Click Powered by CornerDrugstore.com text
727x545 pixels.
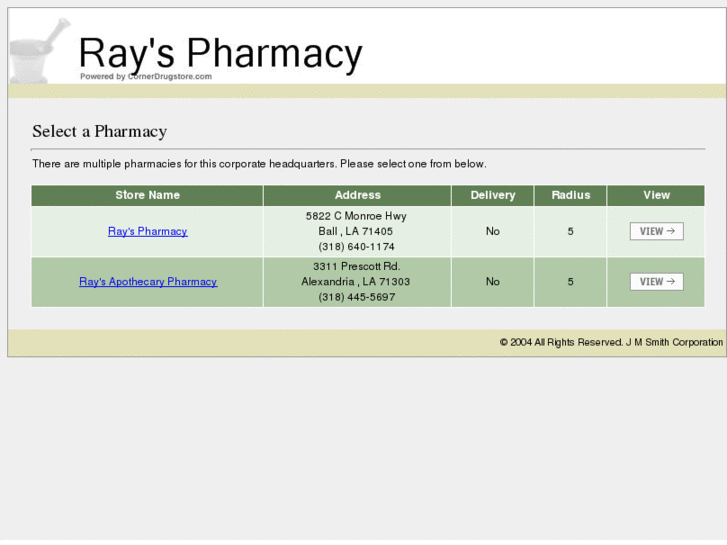pos(146,77)
